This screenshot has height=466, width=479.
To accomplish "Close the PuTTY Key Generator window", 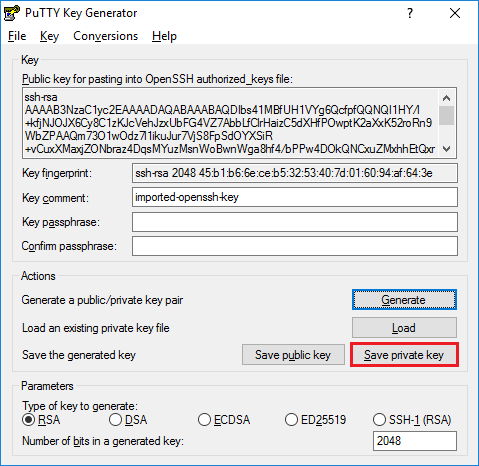I will [455, 13].
